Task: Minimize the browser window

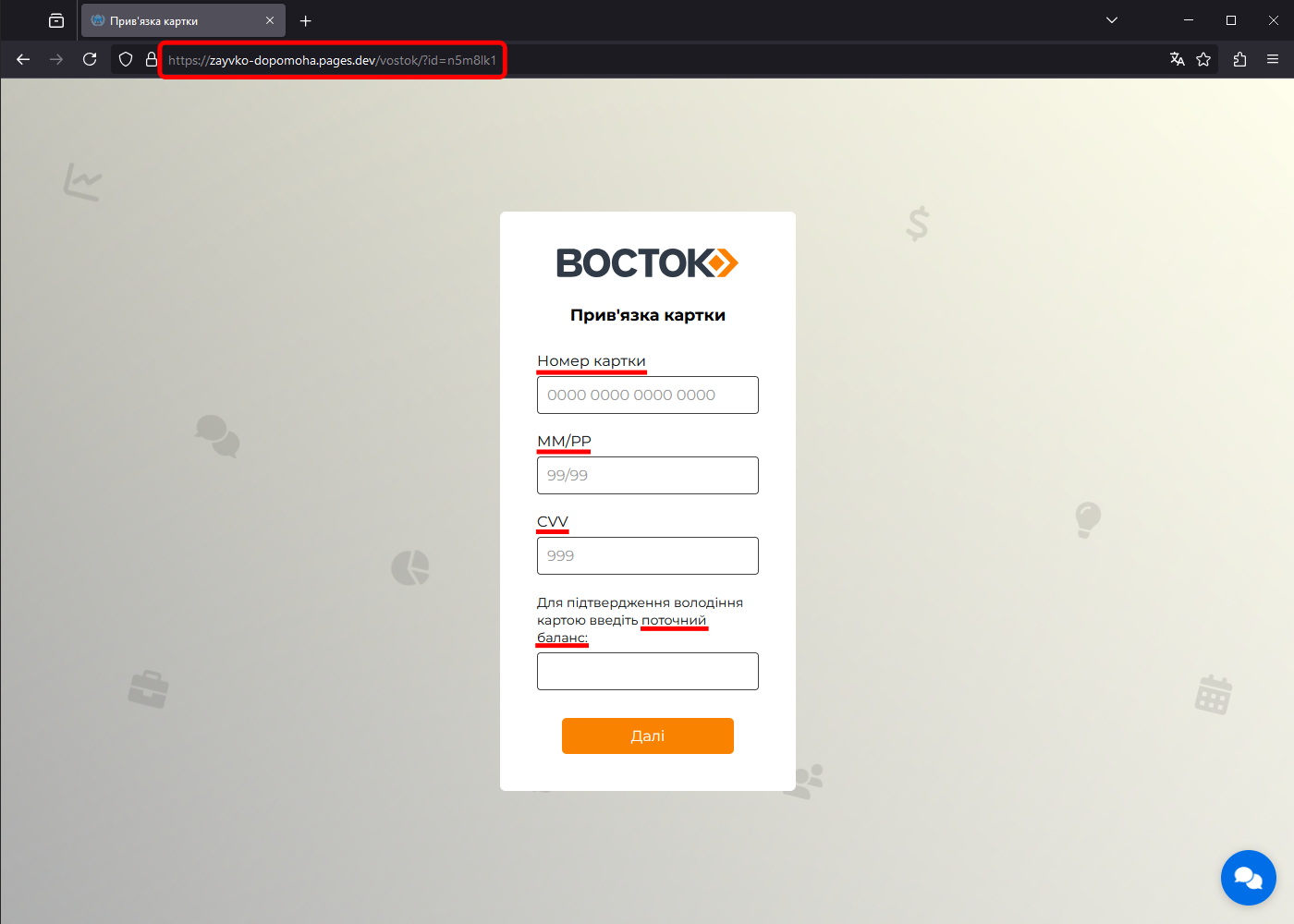Action: [x=1189, y=20]
